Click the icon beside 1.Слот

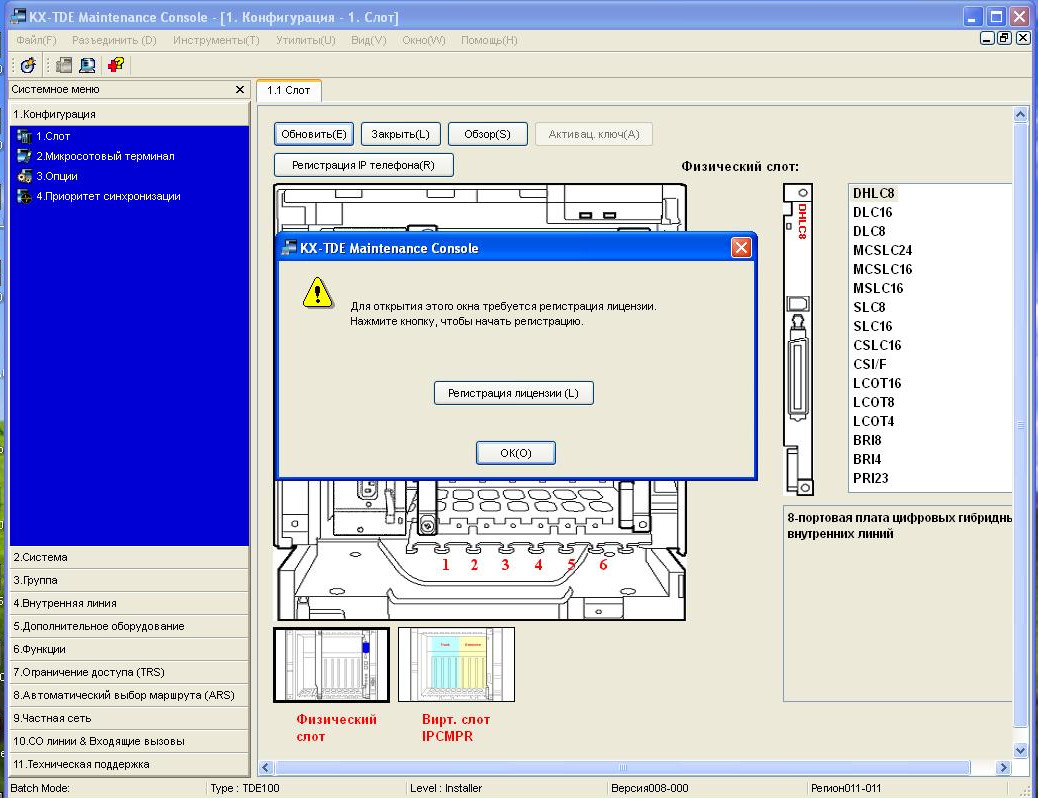[x=24, y=136]
